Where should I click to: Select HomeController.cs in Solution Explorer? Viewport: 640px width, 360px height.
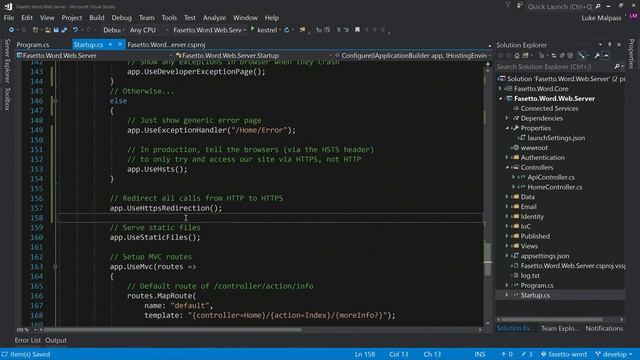[x=554, y=187]
